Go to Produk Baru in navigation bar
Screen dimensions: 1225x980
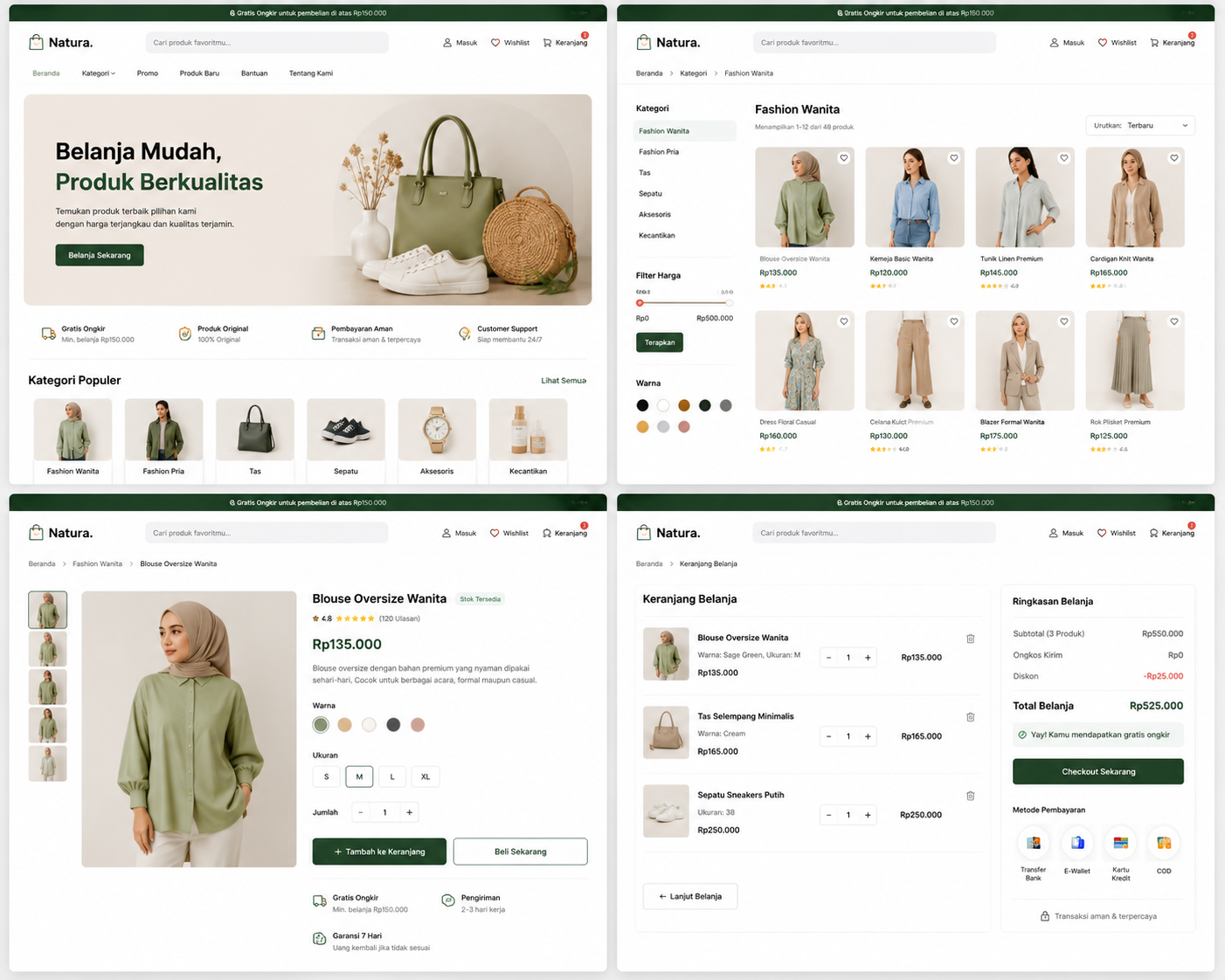pyautogui.click(x=199, y=73)
